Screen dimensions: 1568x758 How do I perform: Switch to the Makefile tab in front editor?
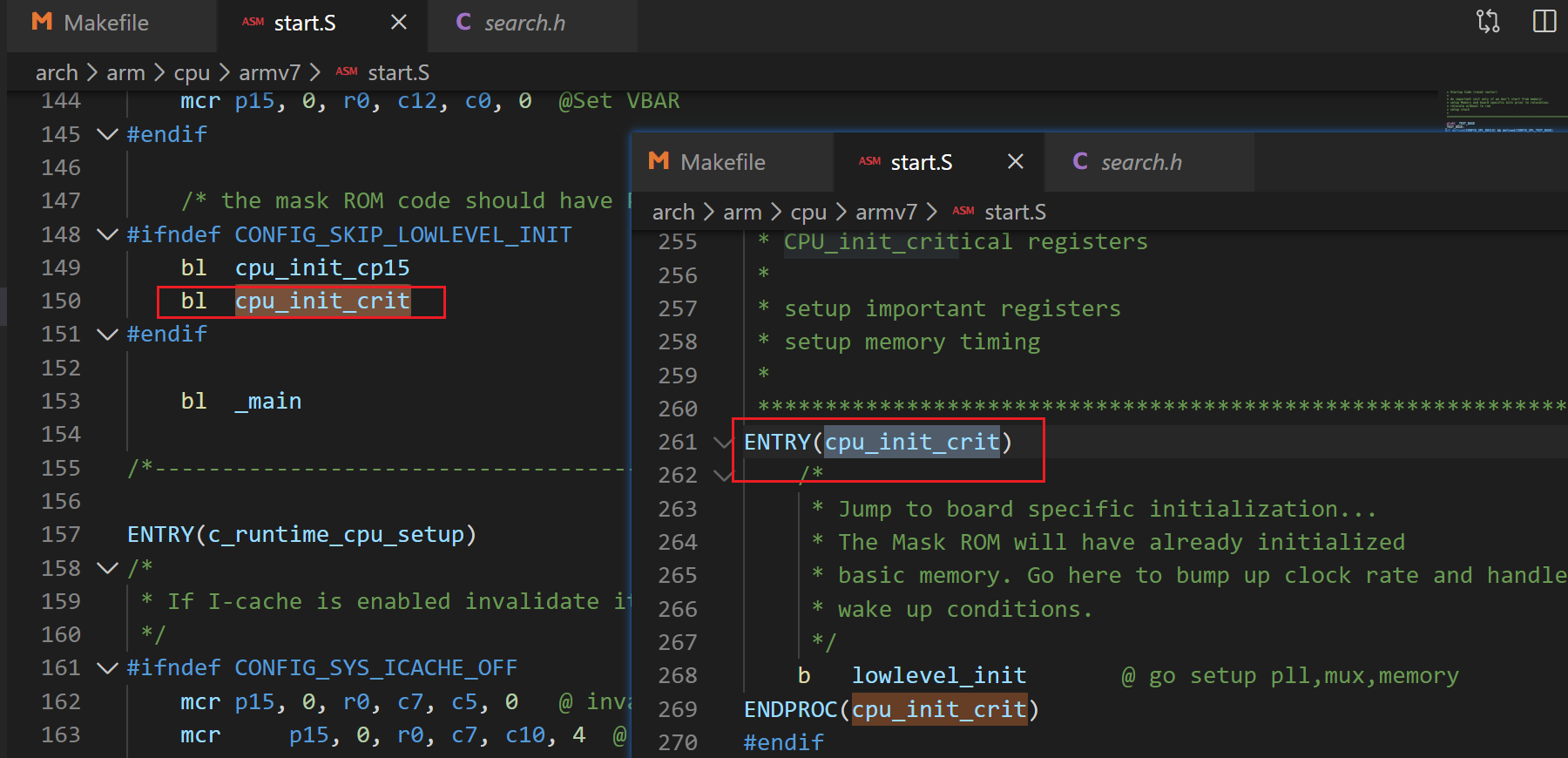732,162
